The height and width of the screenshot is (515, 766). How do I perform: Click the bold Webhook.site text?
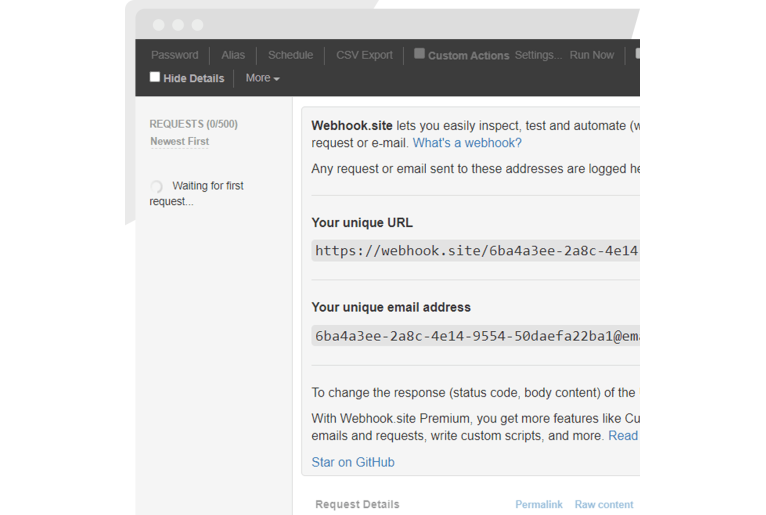pos(352,126)
